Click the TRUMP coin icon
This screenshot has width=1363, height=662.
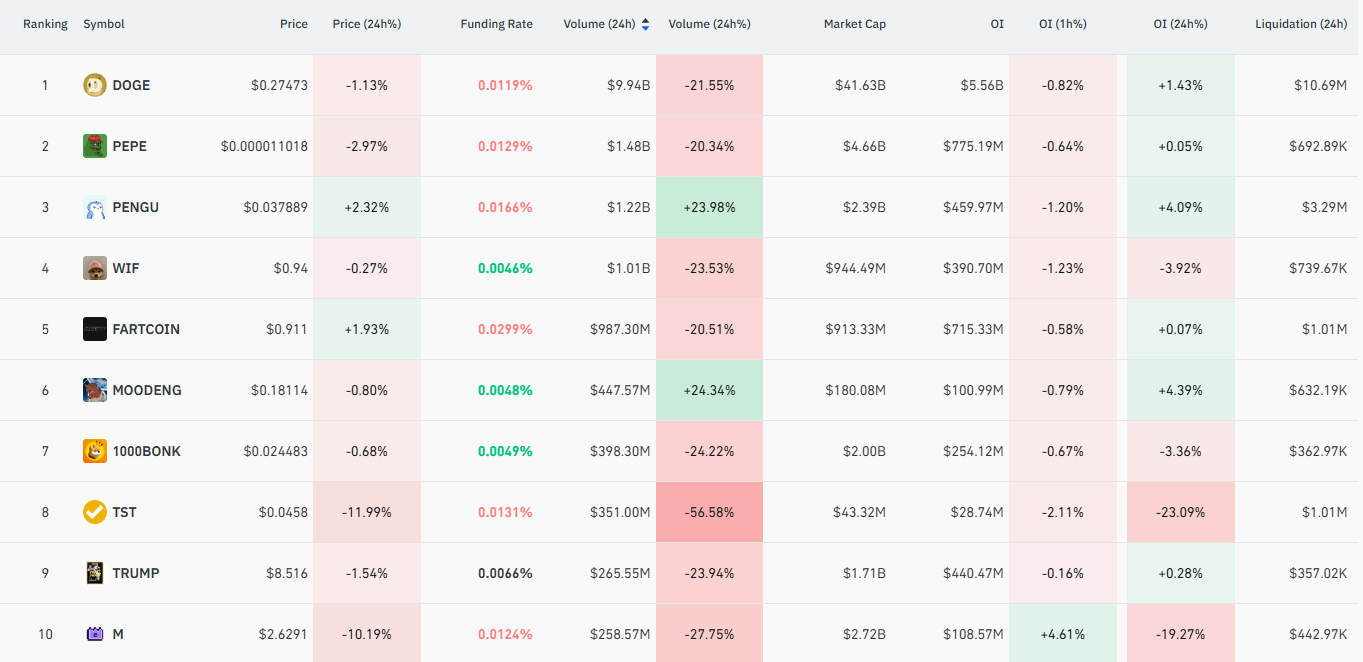tap(95, 573)
